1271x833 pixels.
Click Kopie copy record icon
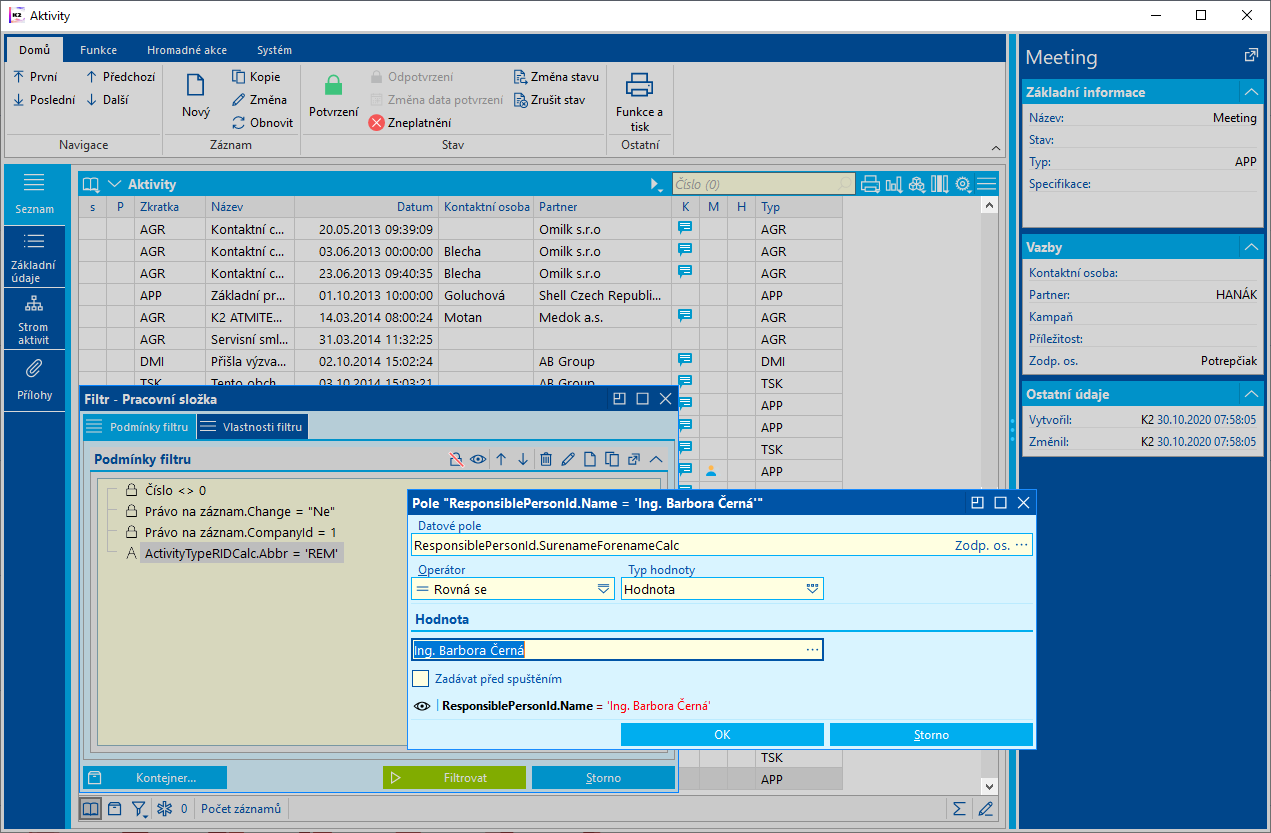tap(239, 77)
